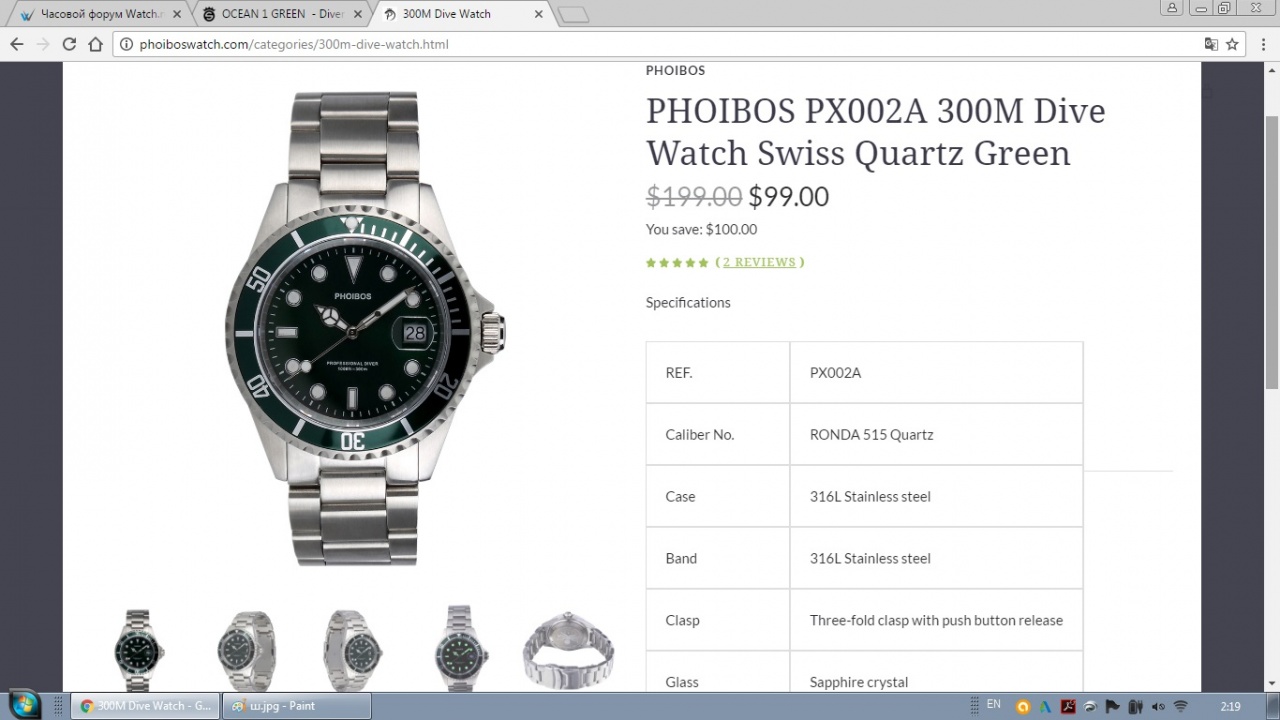Select the caseback watch thumbnail
The width and height of the screenshot is (1280, 720).
pos(568,649)
